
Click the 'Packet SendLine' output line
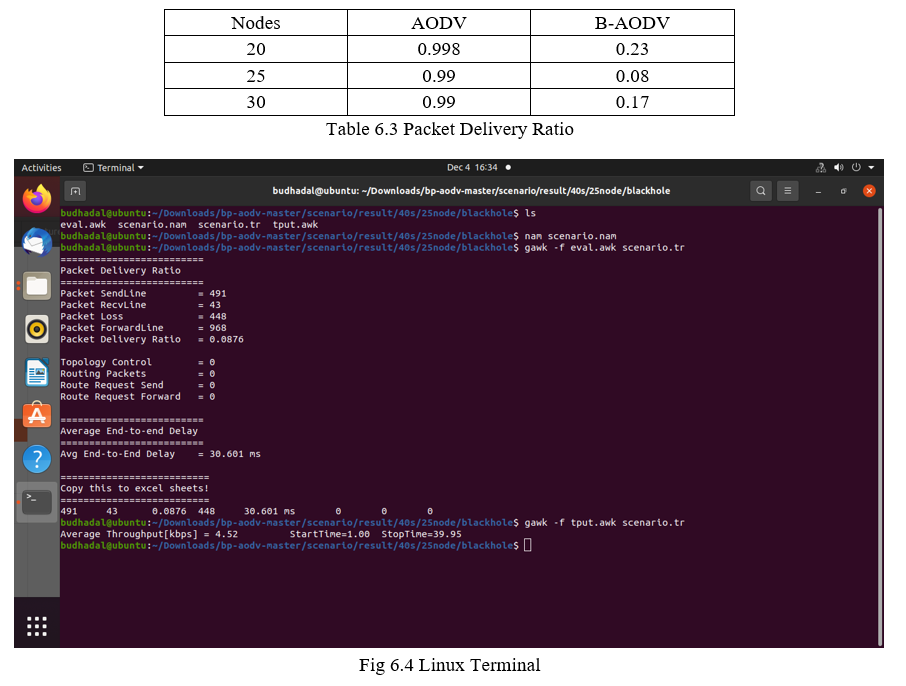pyautogui.click(x=143, y=294)
